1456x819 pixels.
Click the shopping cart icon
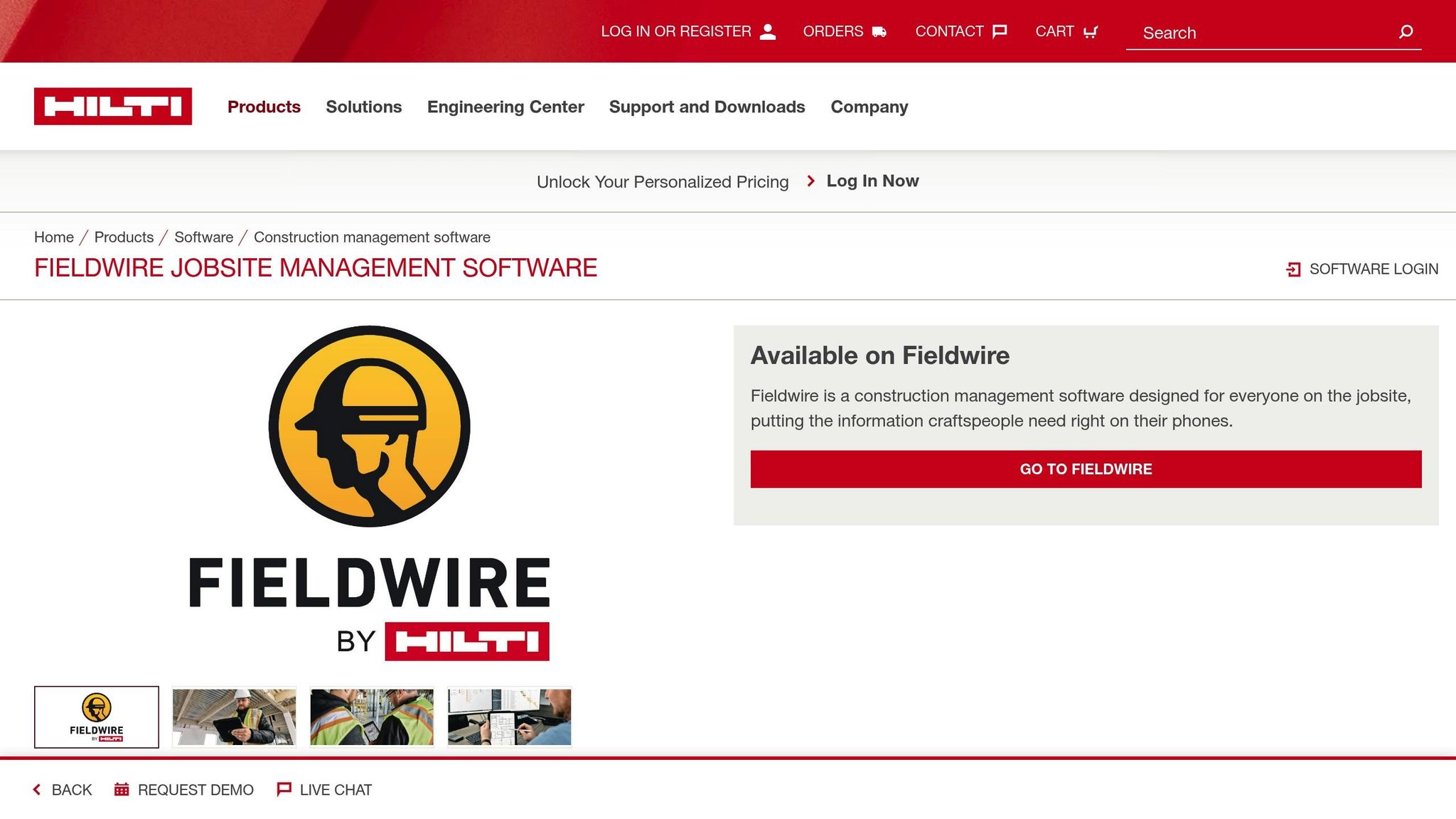tap(1091, 31)
